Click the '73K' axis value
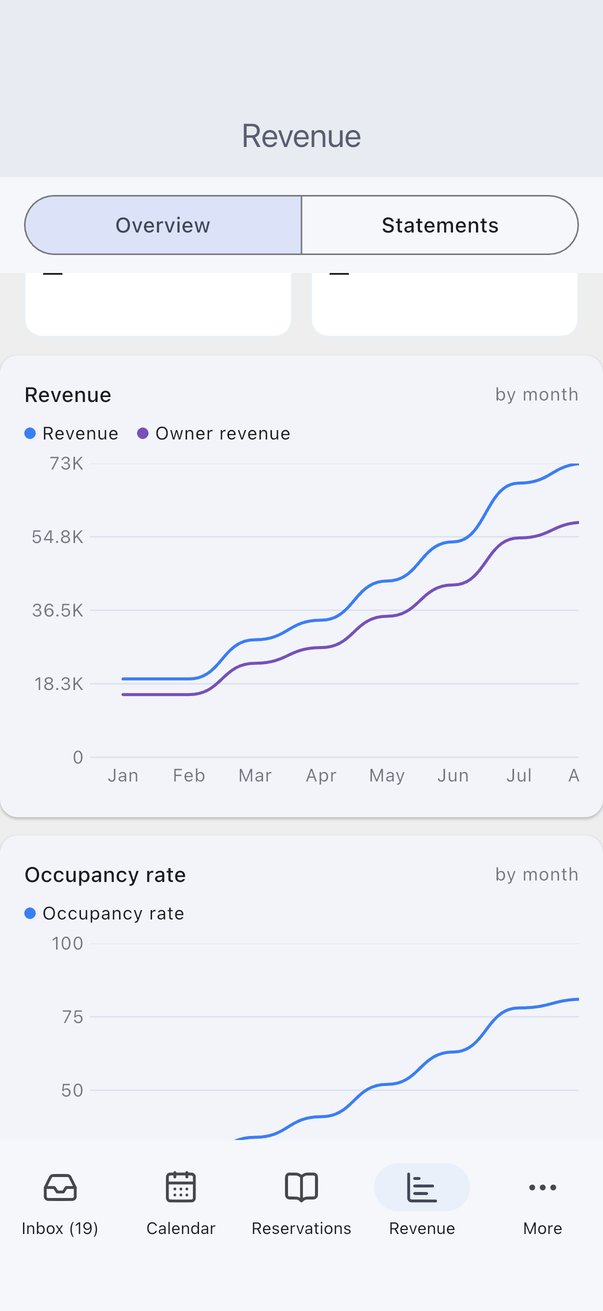 coord(66,463)
